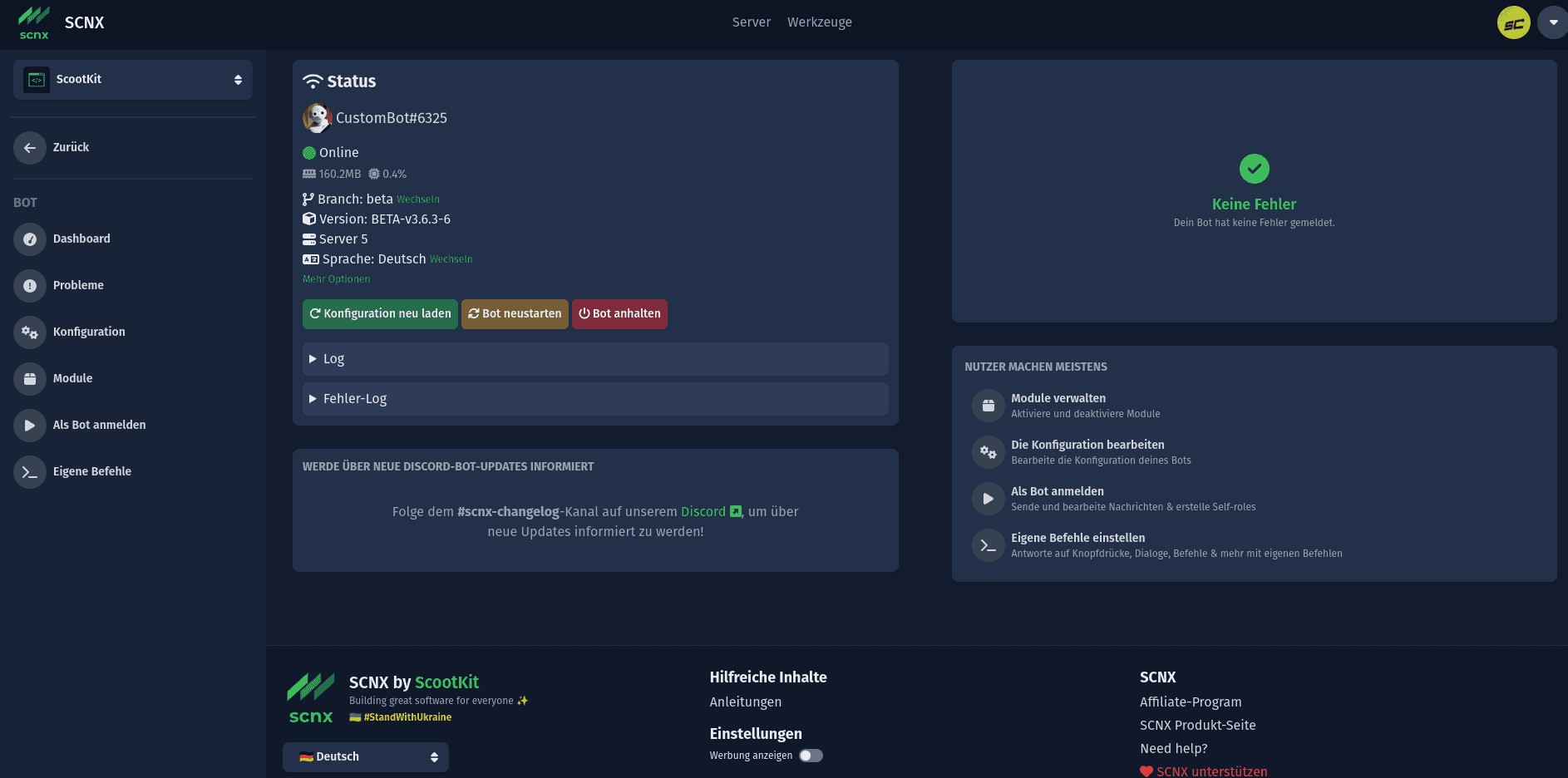
Task: Click SCNX unterstützen heart link
Action: (x=1204, y=771)
